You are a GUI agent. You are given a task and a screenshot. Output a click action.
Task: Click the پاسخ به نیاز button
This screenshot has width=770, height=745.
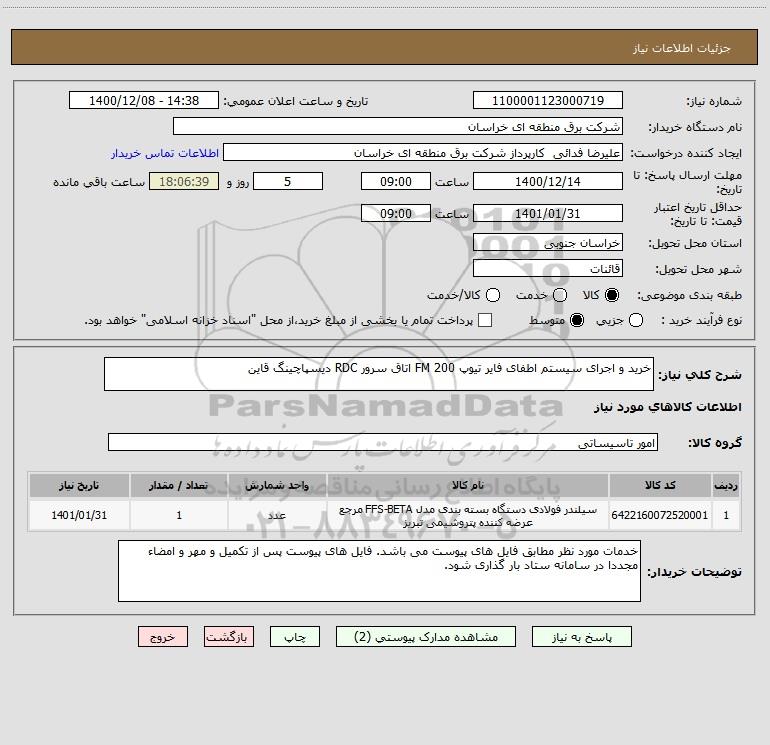(582, 637)
